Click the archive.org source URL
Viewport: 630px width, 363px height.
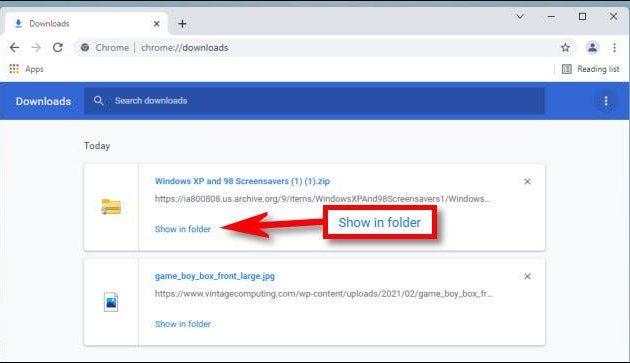click(323, 199)
